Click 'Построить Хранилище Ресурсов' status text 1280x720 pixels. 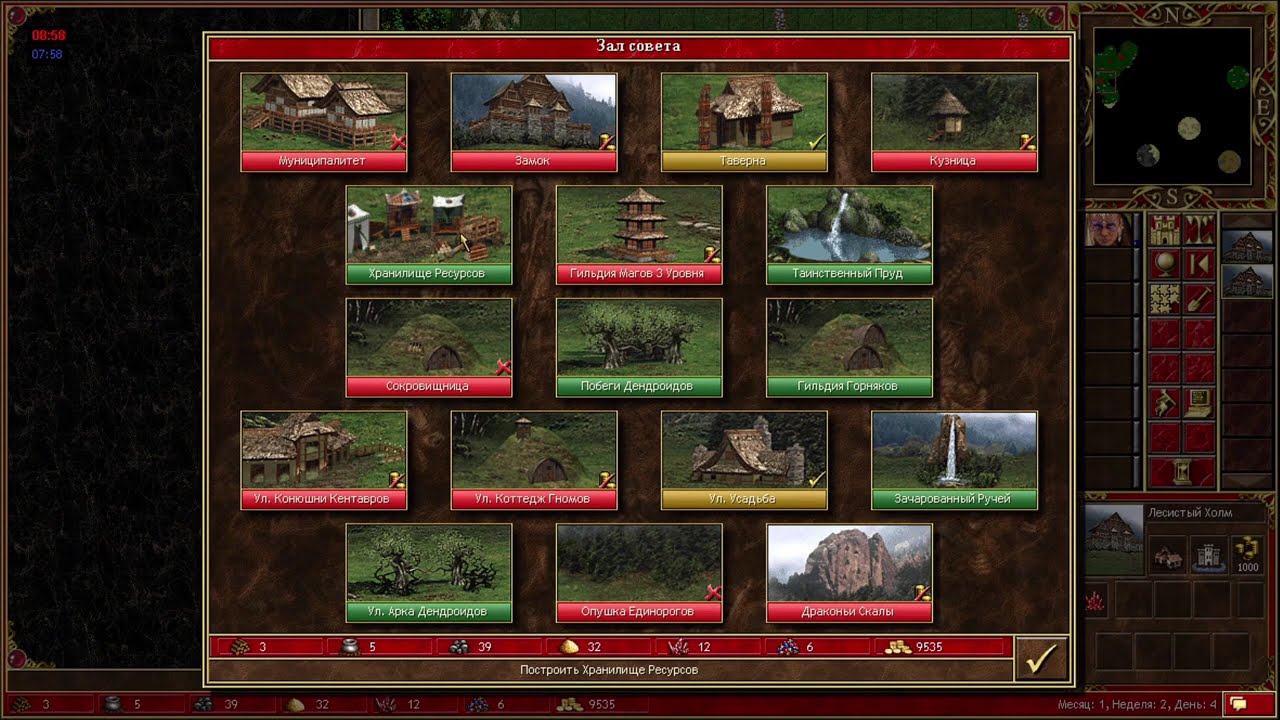[609, 670]
